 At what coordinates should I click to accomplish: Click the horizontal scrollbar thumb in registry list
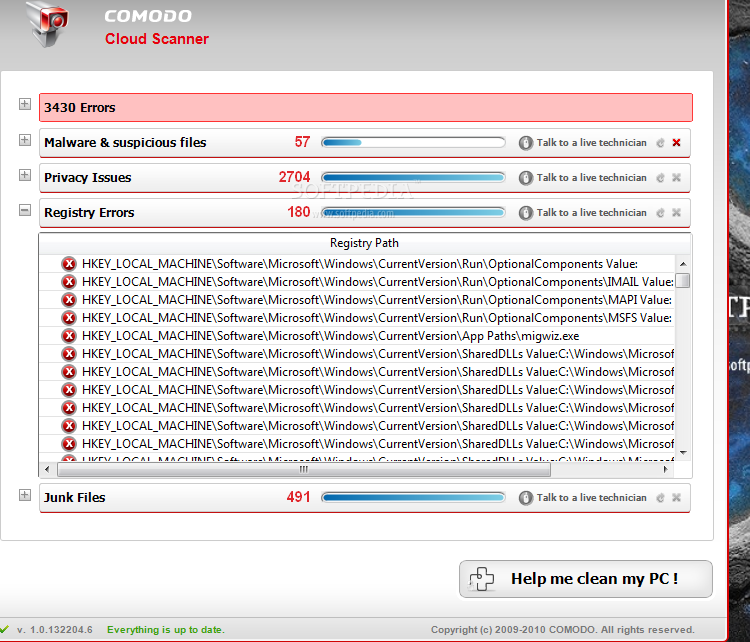pos(304,469)
